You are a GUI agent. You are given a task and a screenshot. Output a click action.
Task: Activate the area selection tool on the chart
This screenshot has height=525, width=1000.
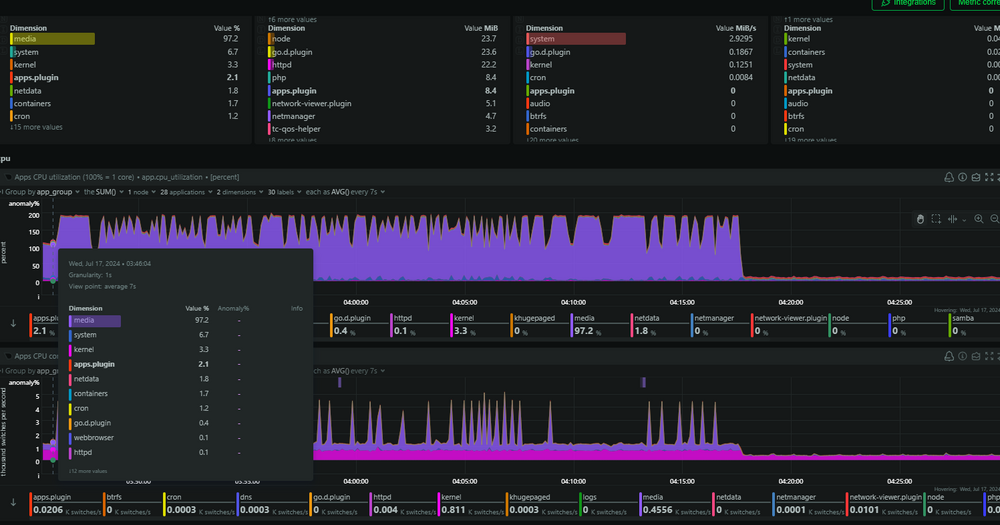pos(936,219)
